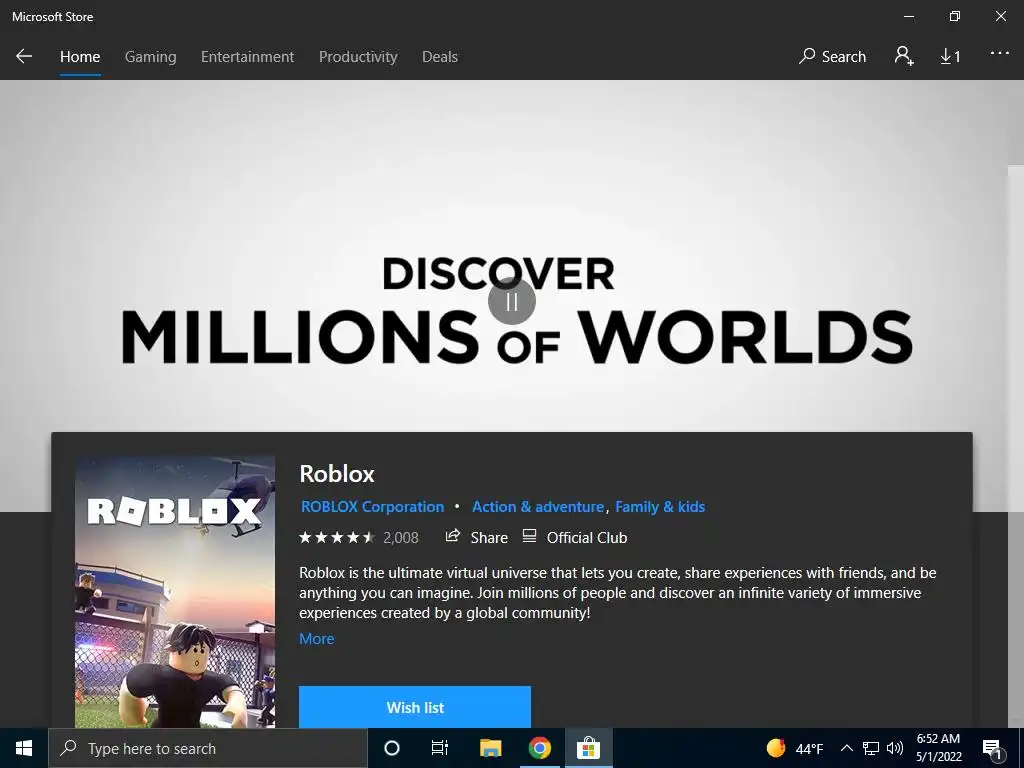1024x768 pixels.
Task: Click Microsoft Store taskbar icon
Action: 588,748
